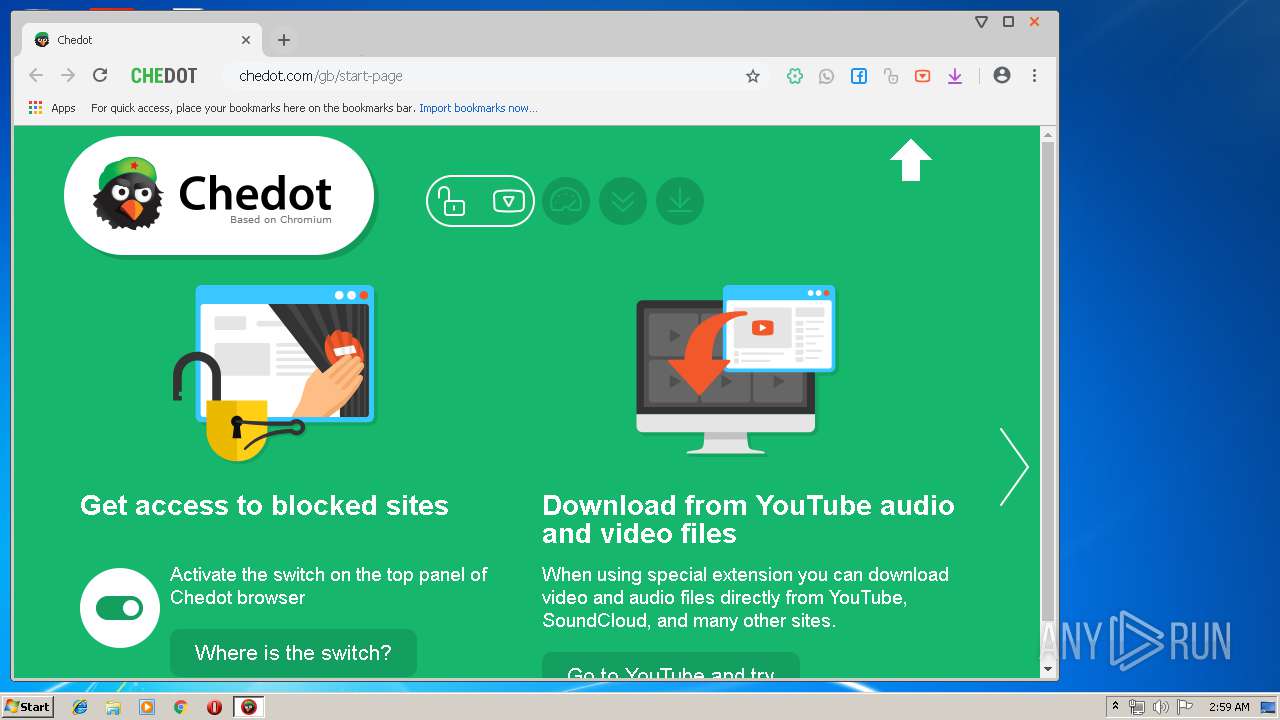Screen dimensions: 1280x720
Task: Select the double-chevron down feature icon
Action: click(x=623, y=201)
